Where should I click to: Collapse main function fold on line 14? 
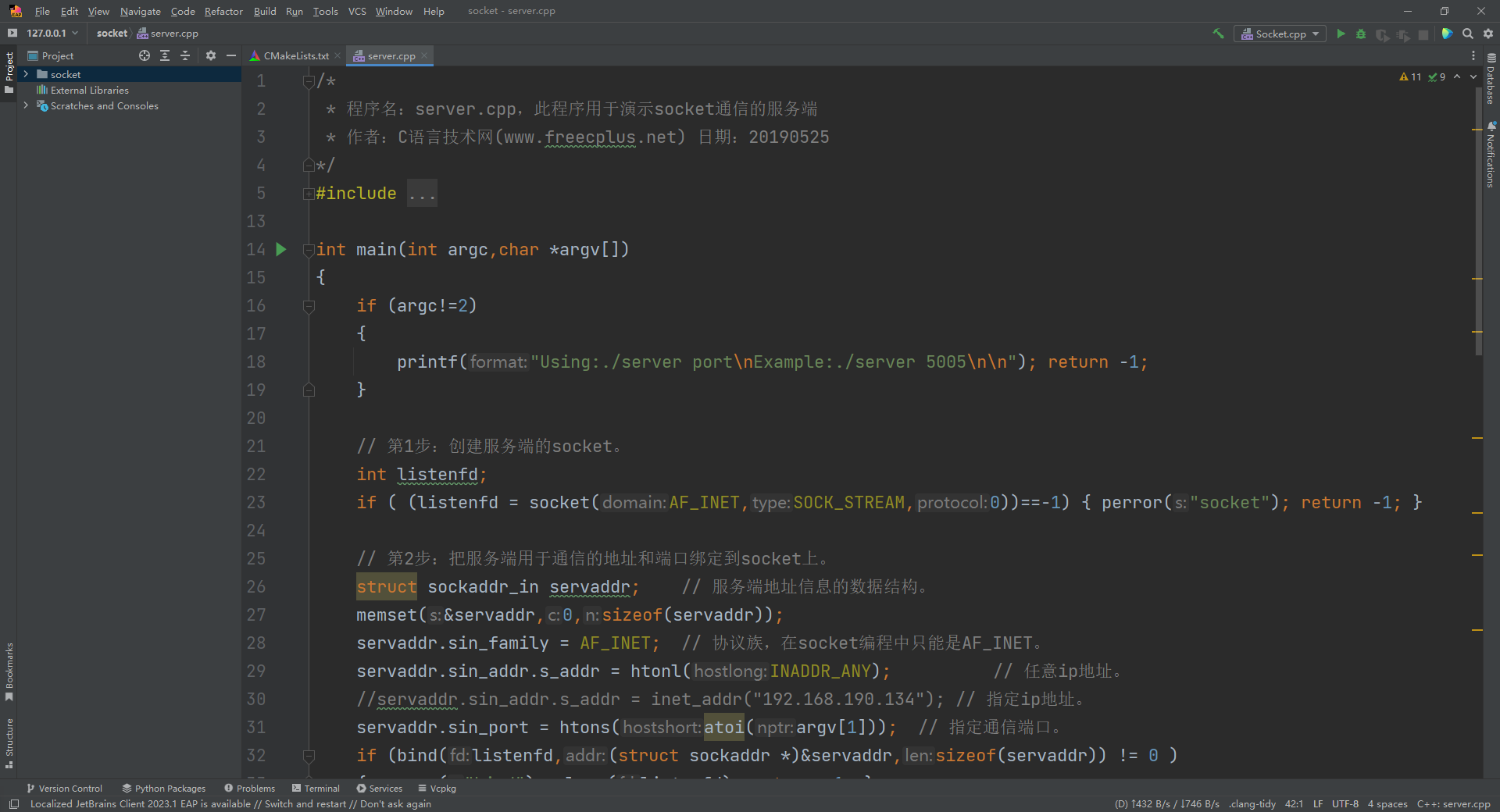click(x=309, y=250)
